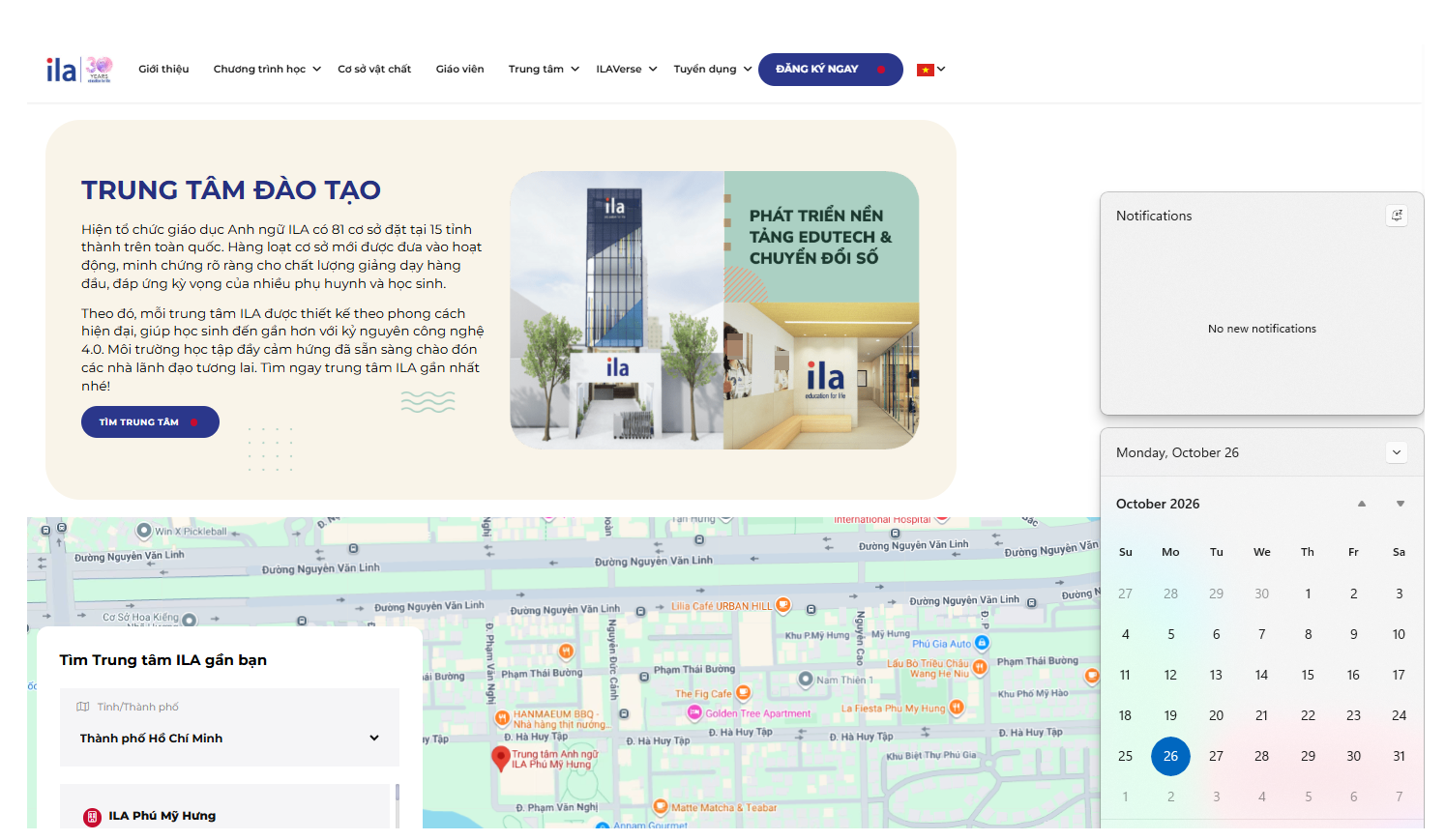Click the Golden Tree Apartment map marker
The width and height of the screenshot is (1445, 840).
click(694, 712)
